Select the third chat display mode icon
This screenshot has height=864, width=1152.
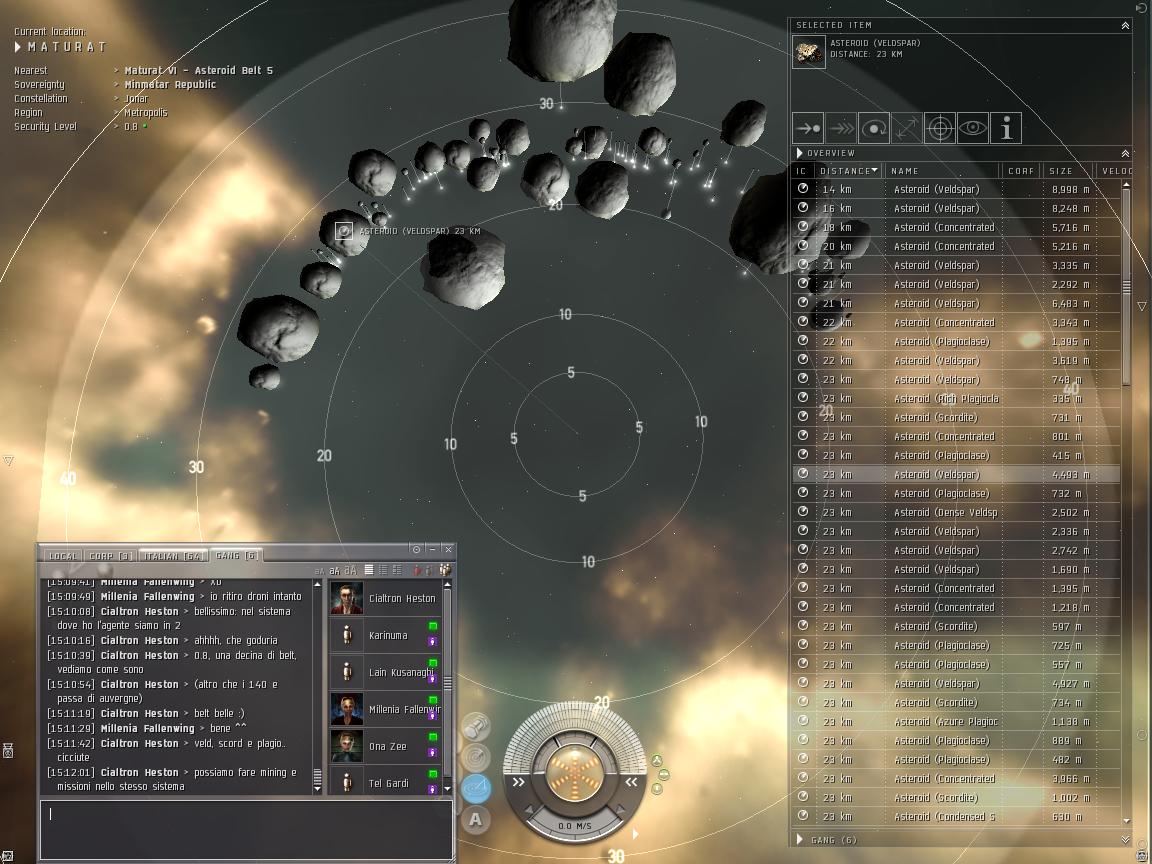pyautogui.click(x=397, y=570)
